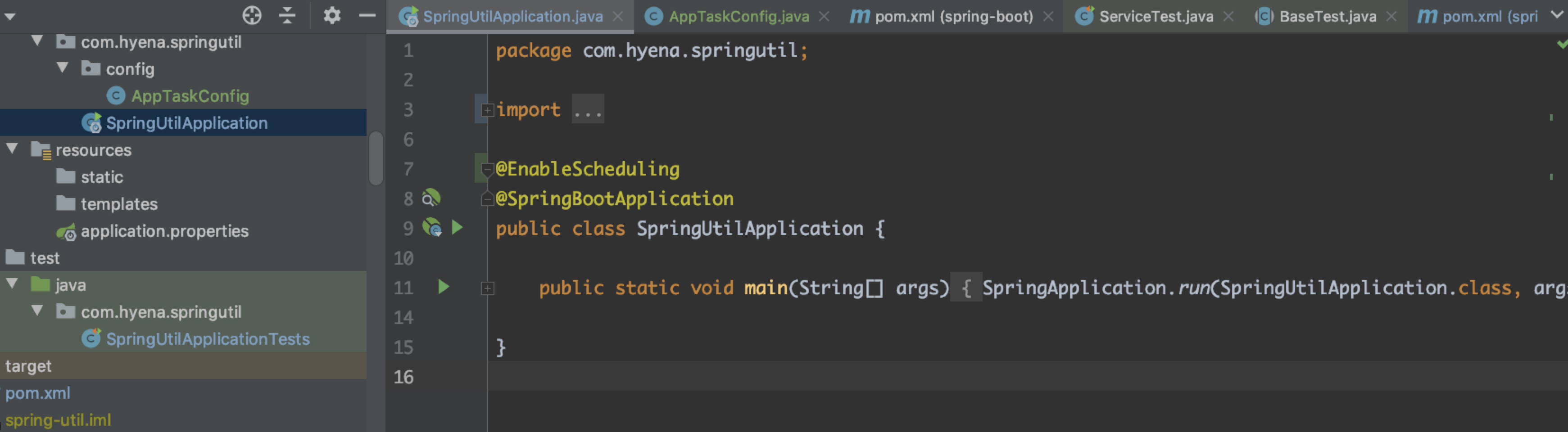Collapse the test com.hyena.springutil package
This screenshot has height=432, width=1568.
click(37, 310)
